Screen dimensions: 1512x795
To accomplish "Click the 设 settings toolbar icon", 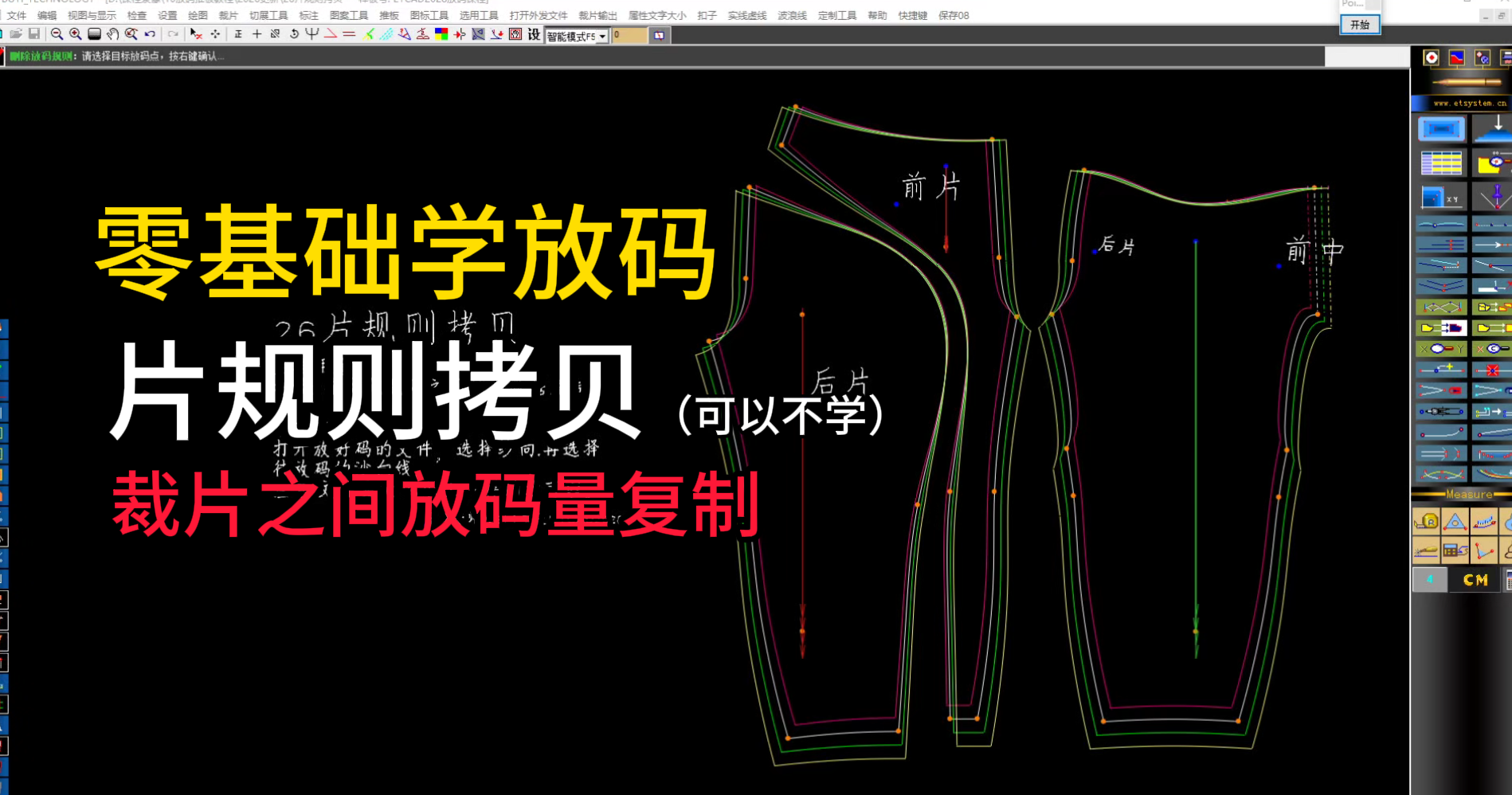I will (534, 35).
